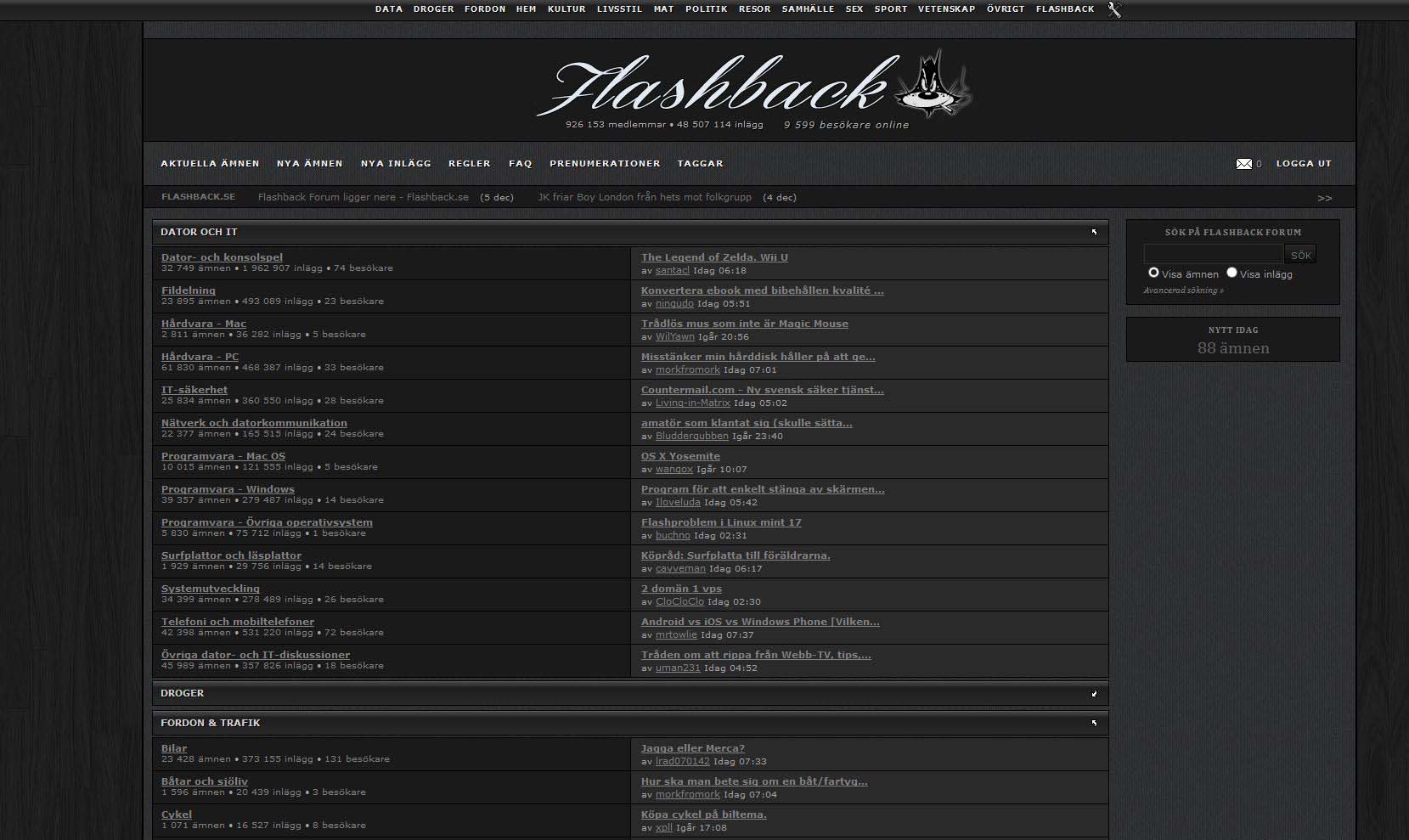The height and width of the screenshot is (840, 1409).
Task: Open thread 'OS X Yosemite'
Action: (x=680, y=456)
